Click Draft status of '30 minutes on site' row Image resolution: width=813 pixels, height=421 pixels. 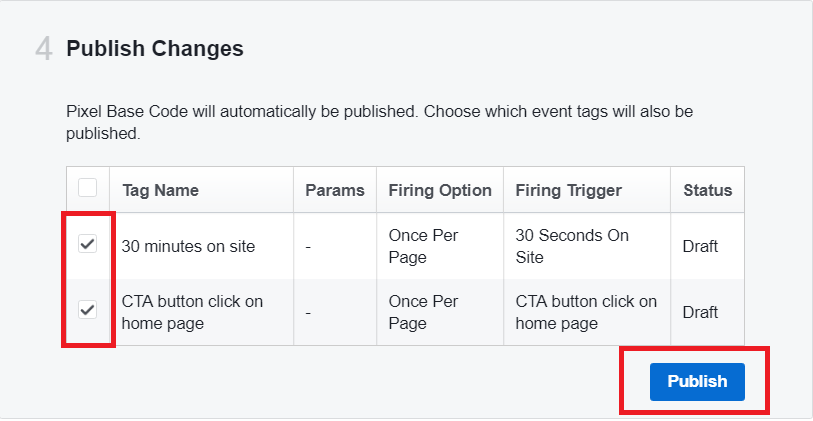[x=700, y=246]
